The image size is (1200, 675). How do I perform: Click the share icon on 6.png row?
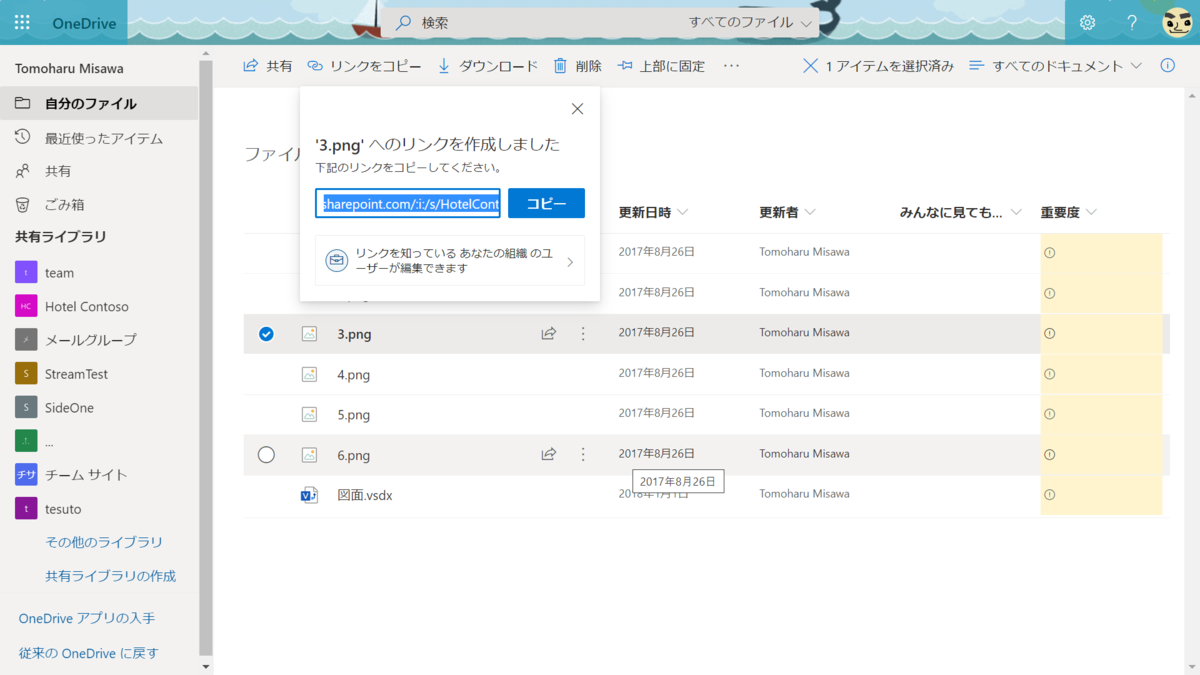pyautogui.click(x=548, y=454)
